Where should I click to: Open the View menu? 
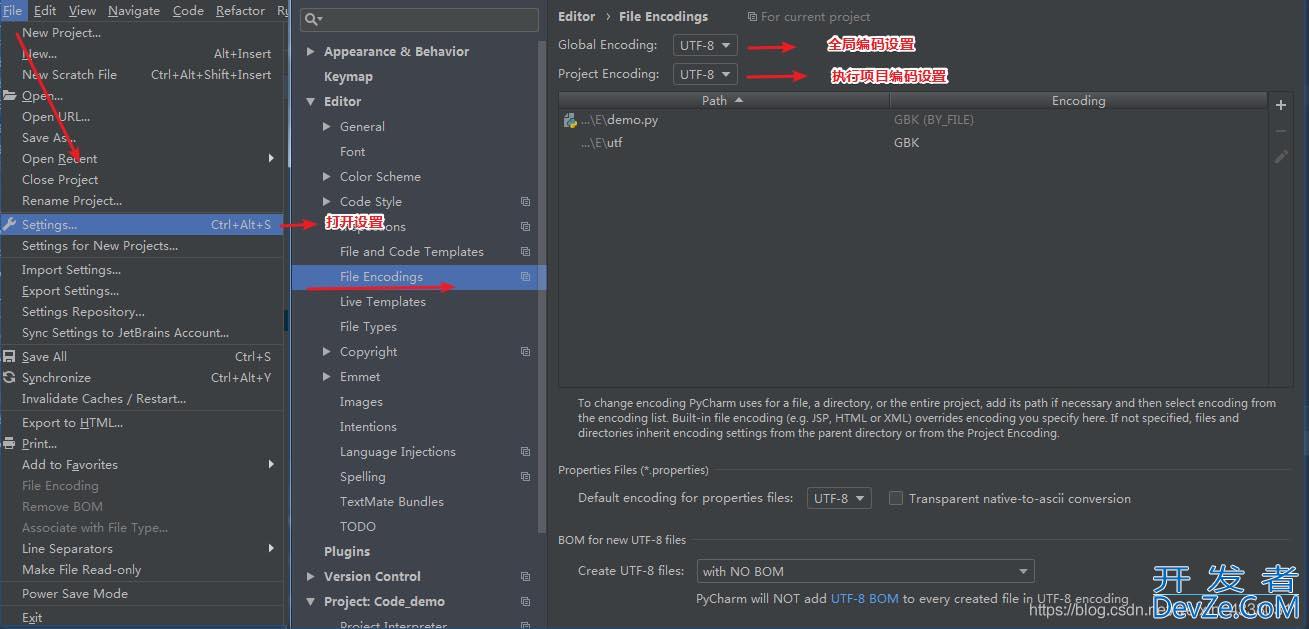point(82,10)
